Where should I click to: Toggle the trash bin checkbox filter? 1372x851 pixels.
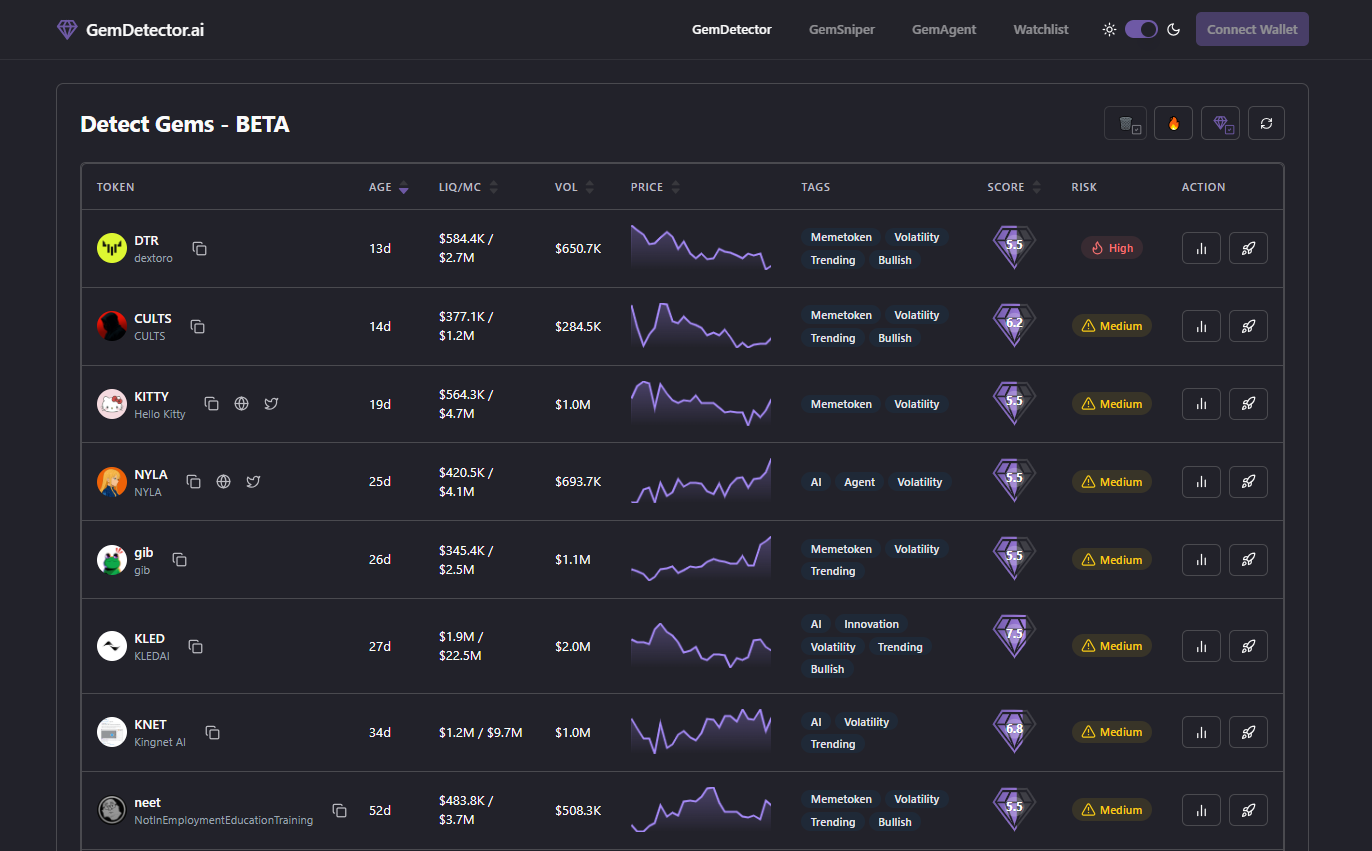tap(1125, 123)
